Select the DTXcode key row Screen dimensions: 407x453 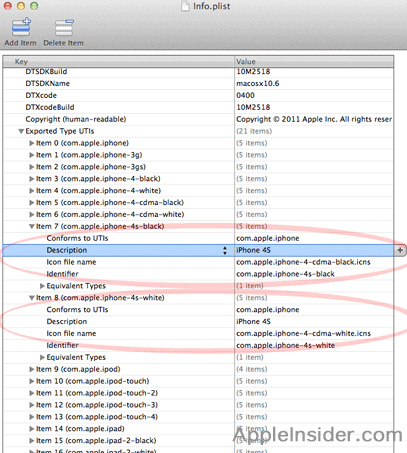[41, 96]
